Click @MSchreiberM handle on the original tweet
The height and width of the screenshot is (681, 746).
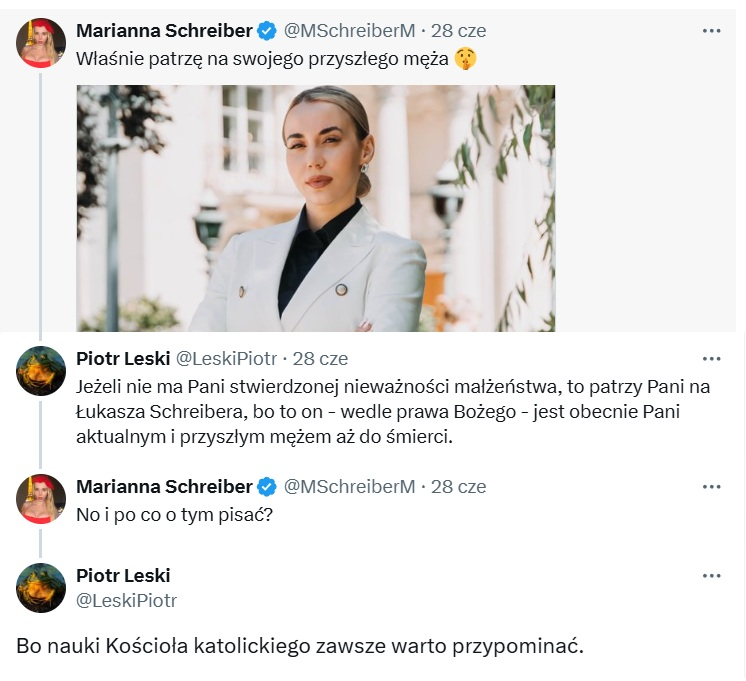(350, 31)
